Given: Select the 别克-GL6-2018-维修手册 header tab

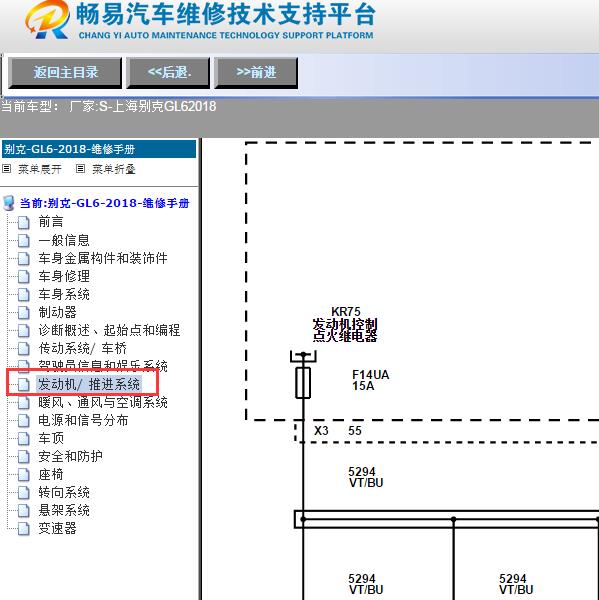Looking at the screenshot, I should click(99, 149).
